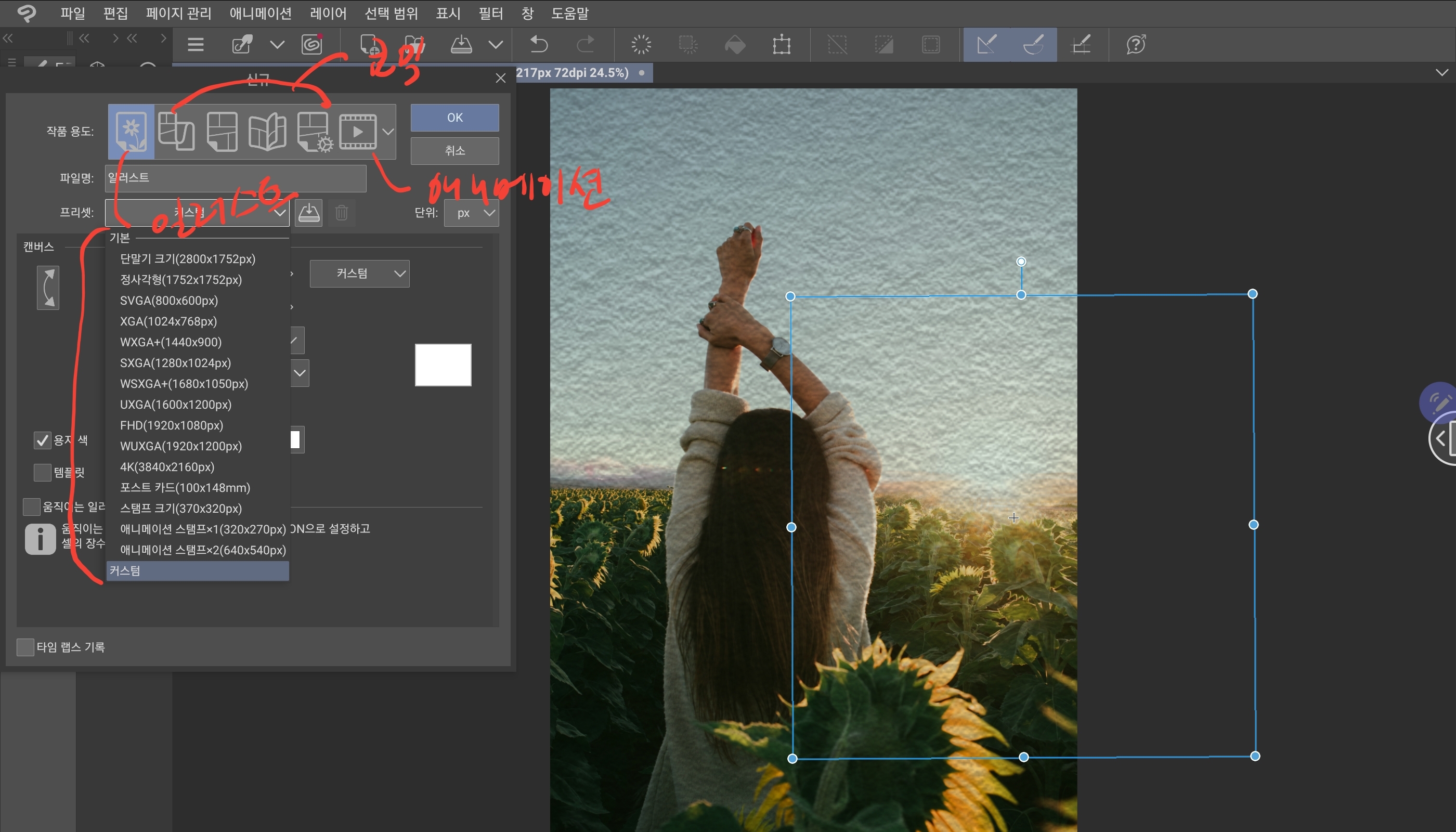
Task: Open the 커스텀 canvas size dropdown
Action: 359,274
